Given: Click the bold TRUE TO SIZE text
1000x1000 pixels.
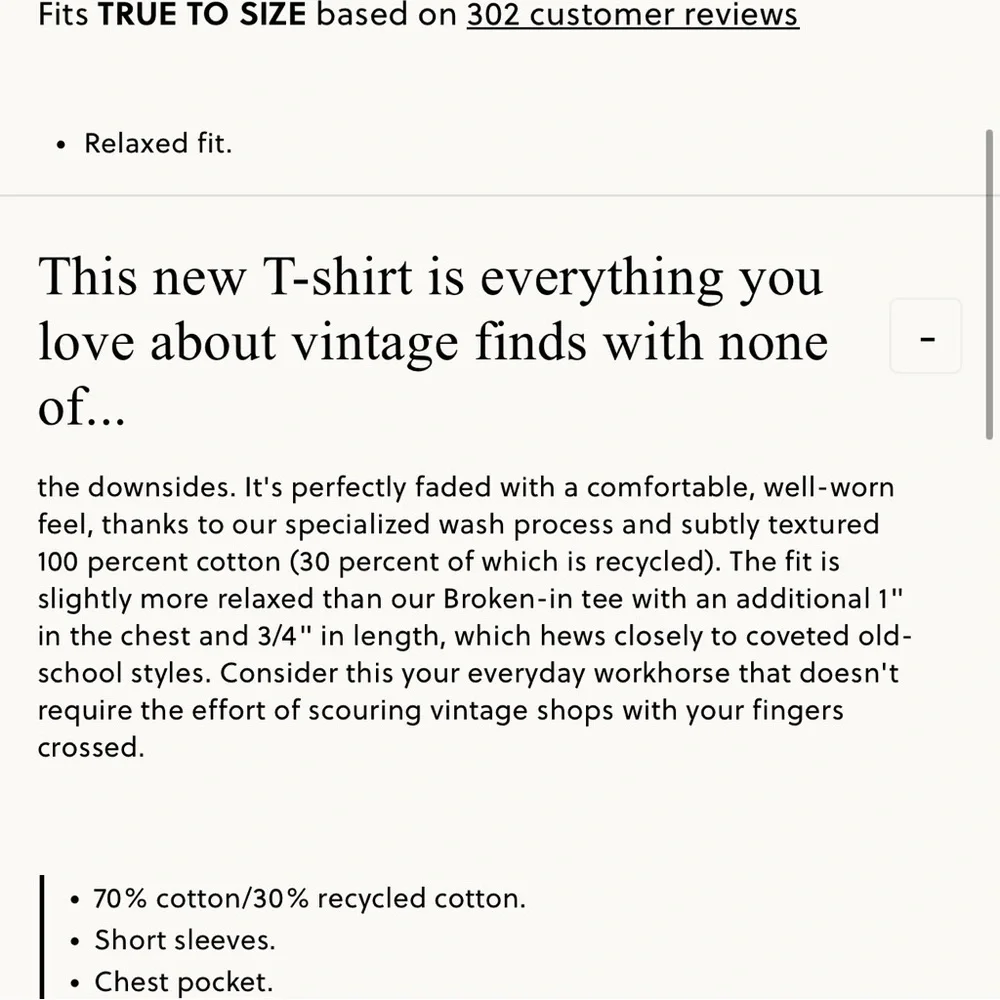Looking at the screenshot, I should 202,14.
